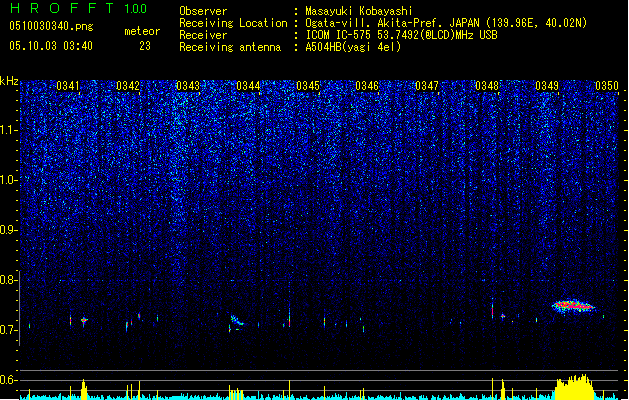Click the yellow intensity bar below the 0341 echo

coord(83,390)
